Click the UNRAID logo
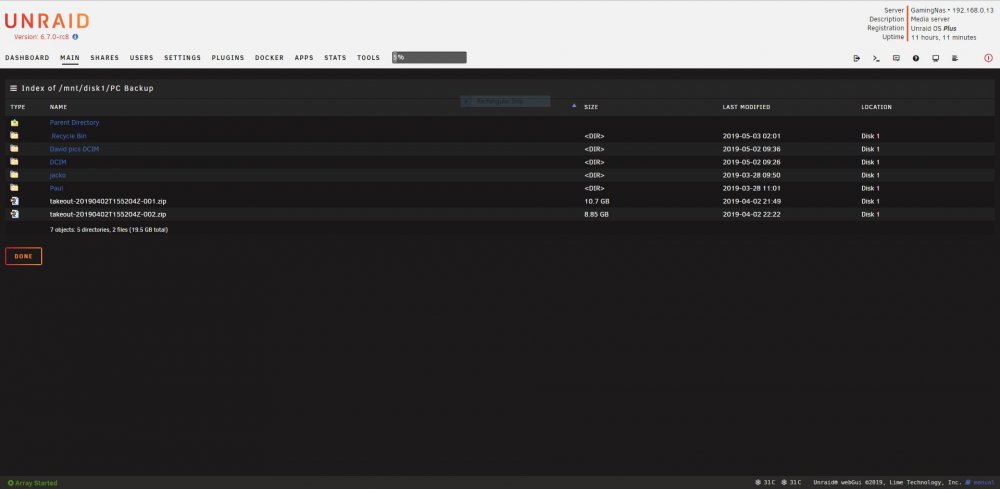Screen dimensions: 1000x489 point(47,21)
